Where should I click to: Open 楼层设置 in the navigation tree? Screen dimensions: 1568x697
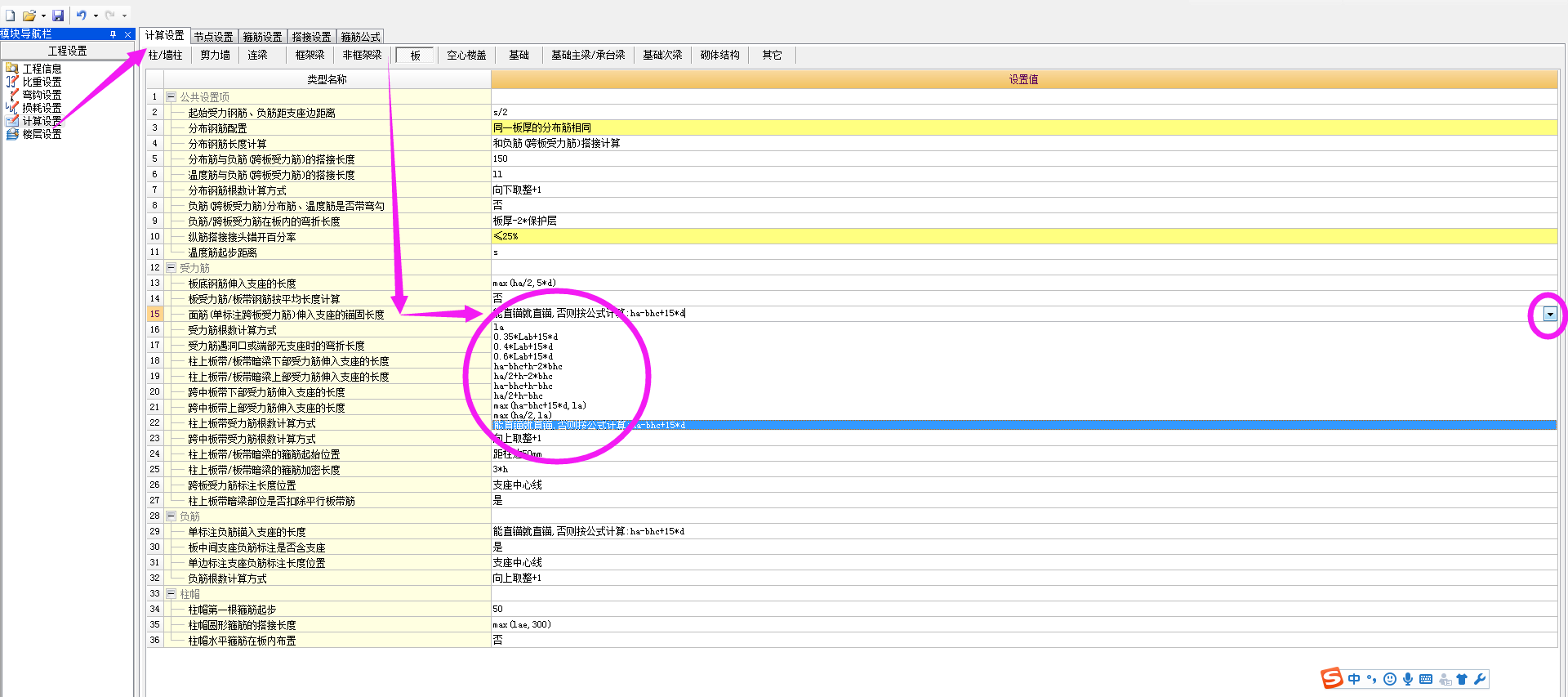click(x=42, y=134)
